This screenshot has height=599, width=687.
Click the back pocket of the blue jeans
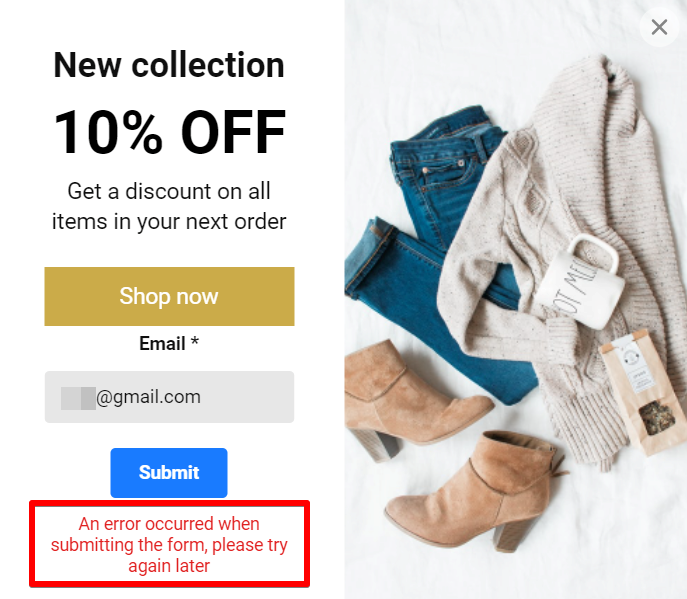coord(445,175)
